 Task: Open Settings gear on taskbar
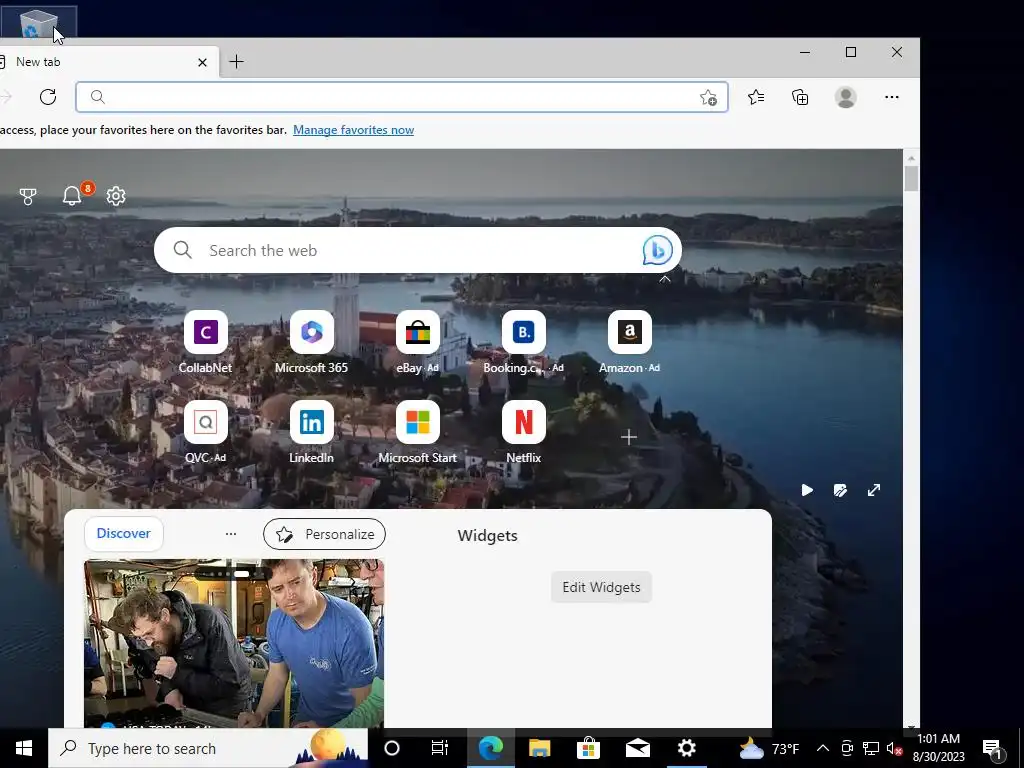coord(686,748)
